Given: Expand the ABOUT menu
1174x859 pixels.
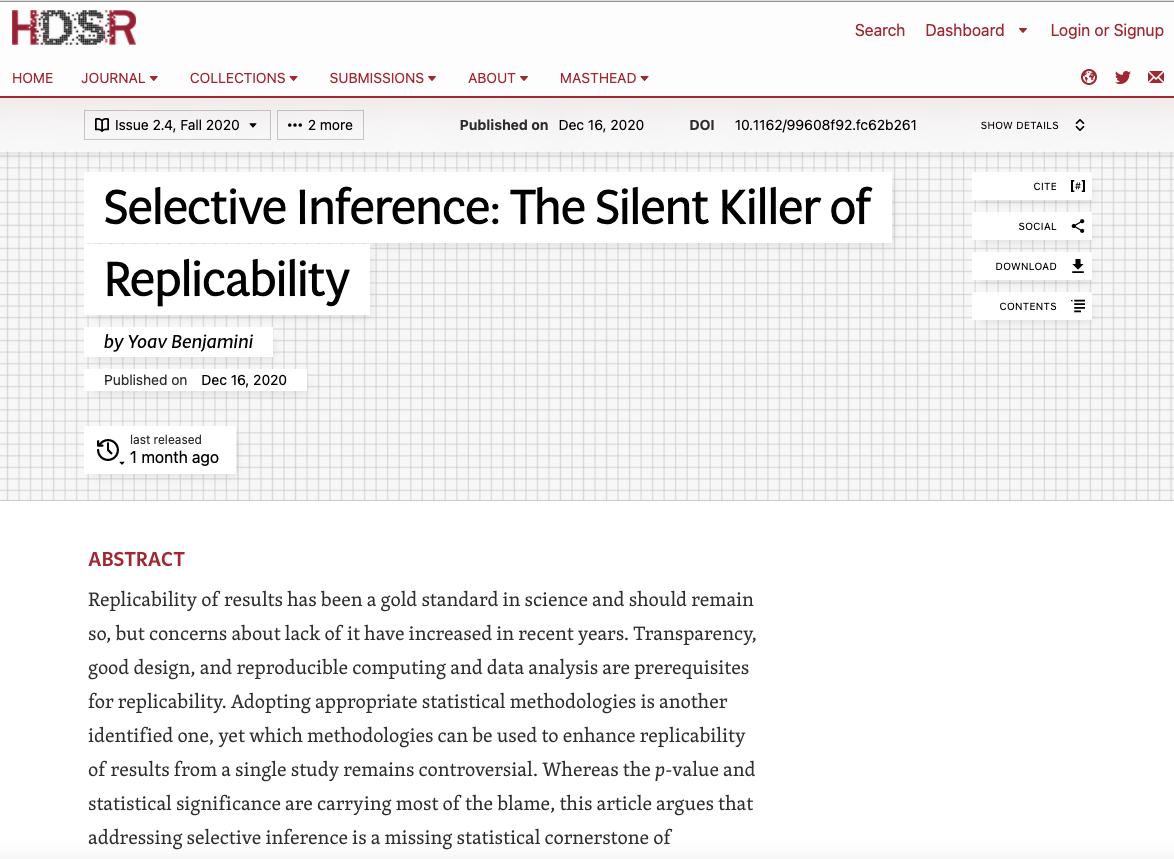Looking at the screenshot, I should click(498, 78).
